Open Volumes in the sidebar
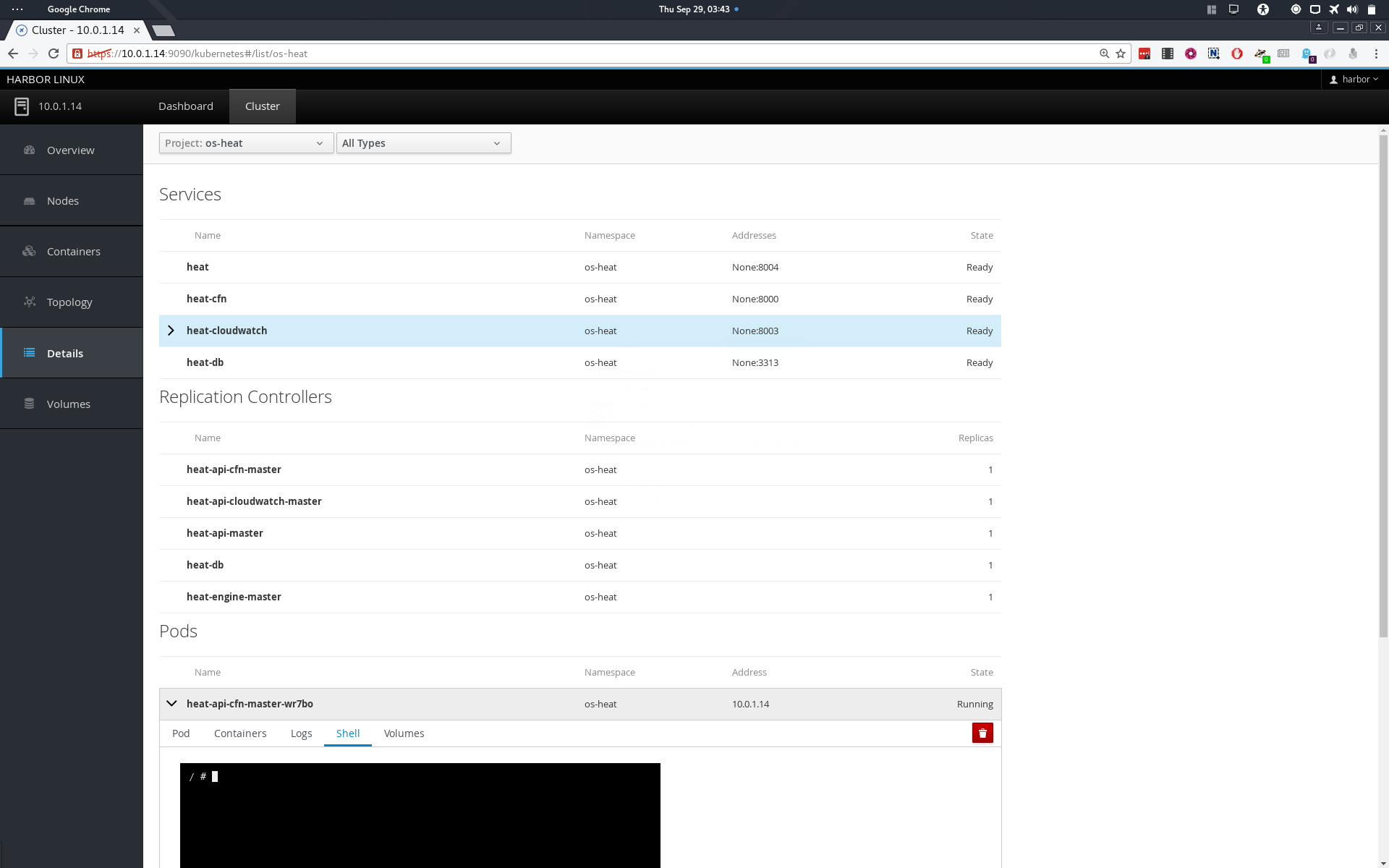 click(68, 404)
